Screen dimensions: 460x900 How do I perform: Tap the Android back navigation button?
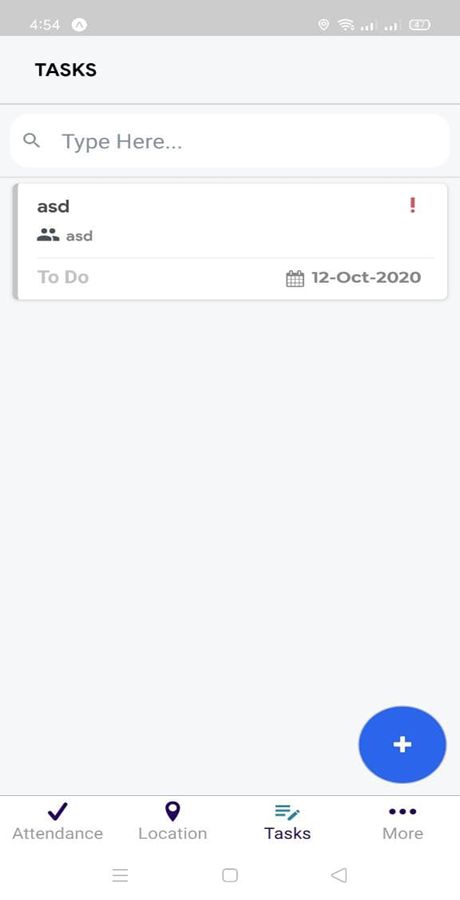pos(339,875)
